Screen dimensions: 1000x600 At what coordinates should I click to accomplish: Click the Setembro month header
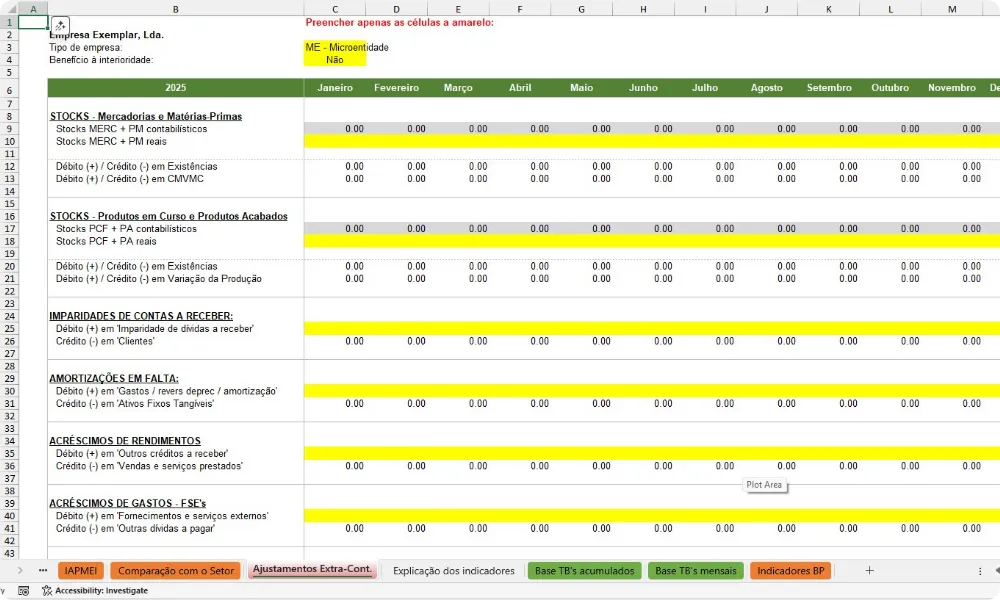[x=828, y=88]
